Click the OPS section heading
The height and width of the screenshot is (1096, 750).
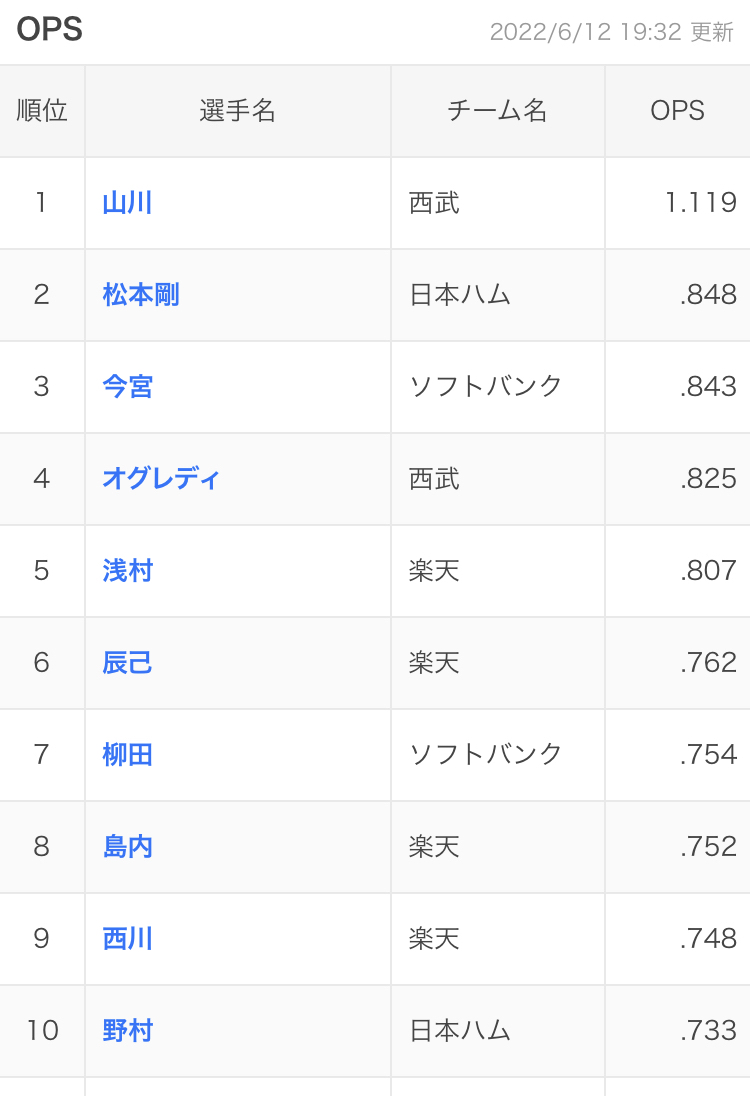tap(50, 29)
